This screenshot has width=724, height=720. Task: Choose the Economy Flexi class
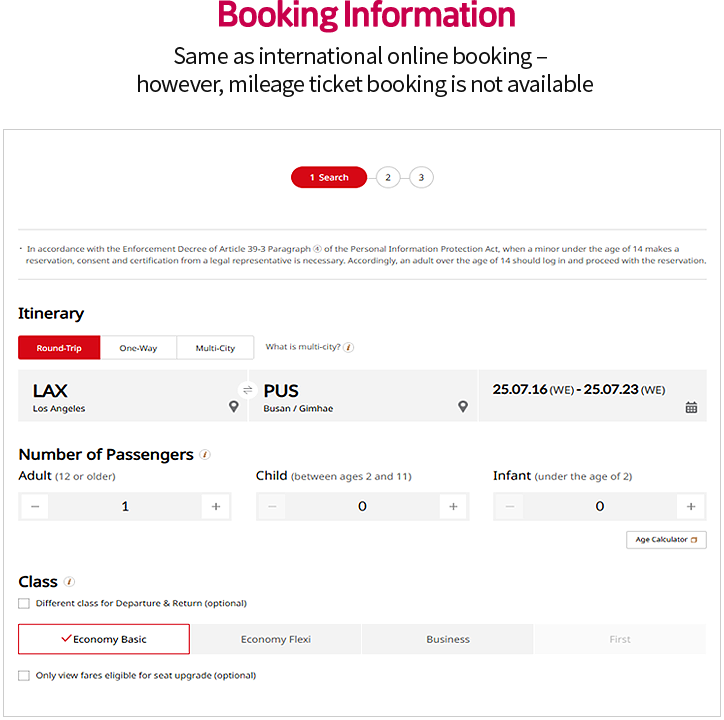(x=276, y=639)
